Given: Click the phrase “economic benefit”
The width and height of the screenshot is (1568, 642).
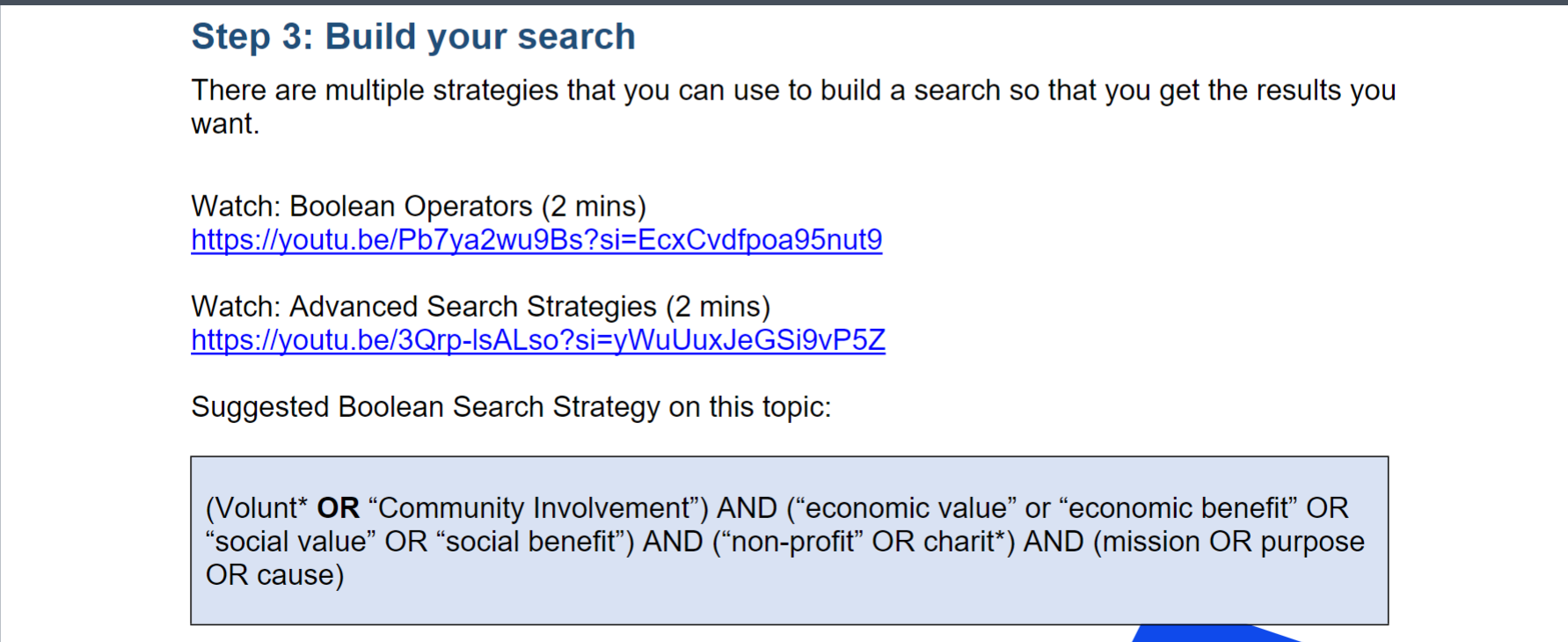Looking at the screenshot, I should (1178, 508).
